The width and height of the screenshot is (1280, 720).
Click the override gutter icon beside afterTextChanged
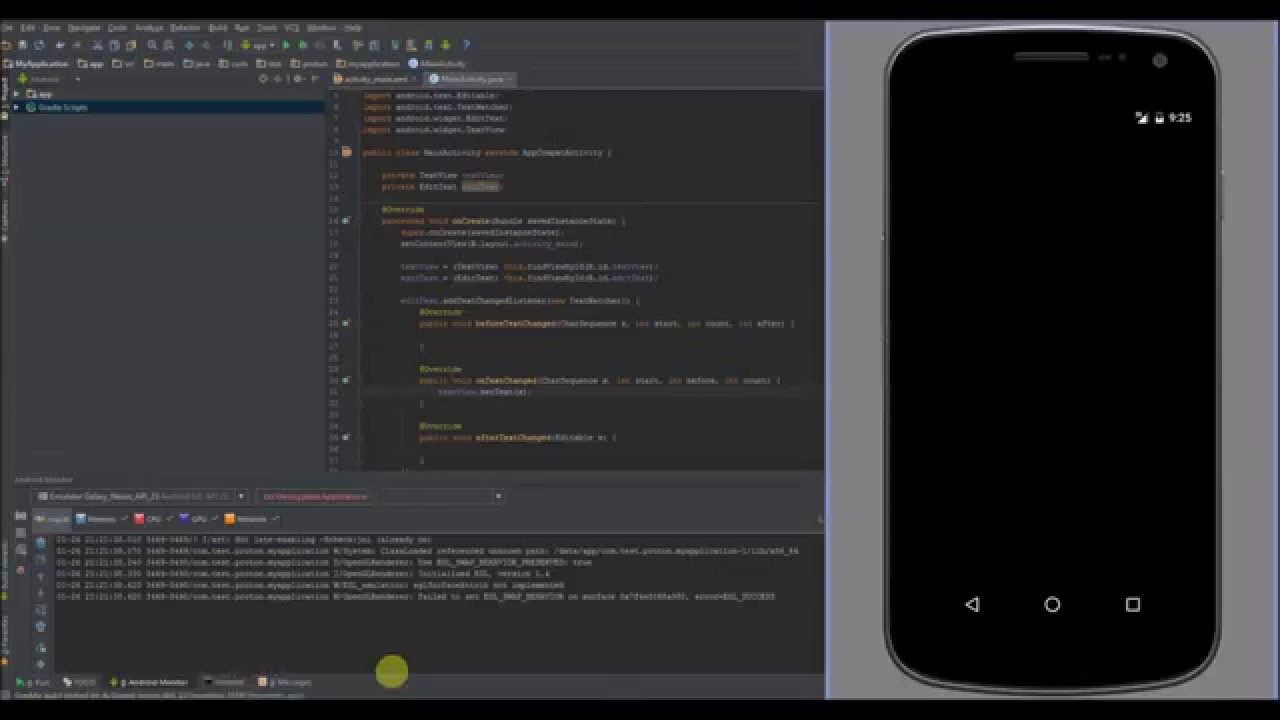[x=346, y=437]
